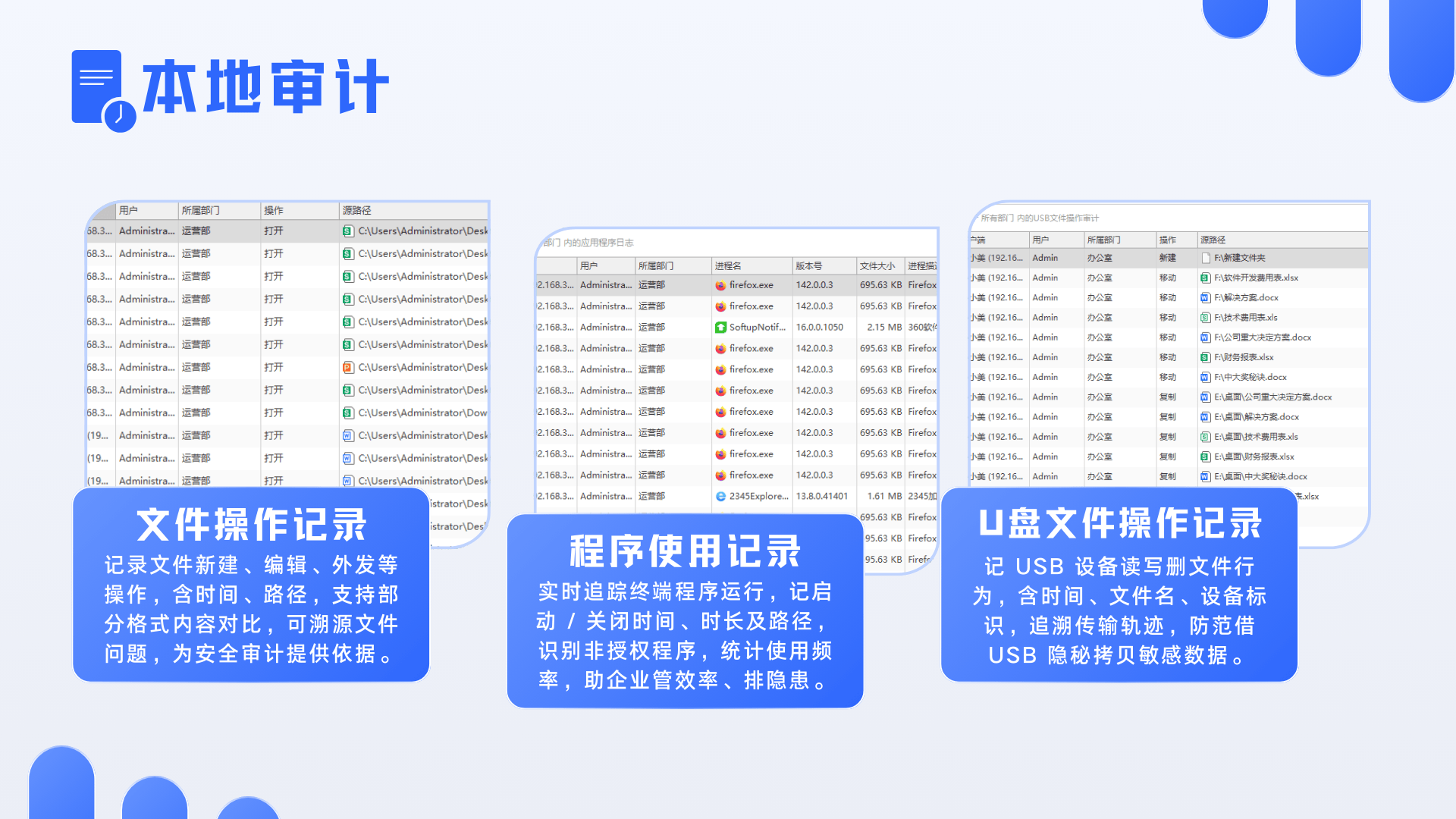
Task: Click the document icon beside the 本地审计 title
Action: pos(97,88)
